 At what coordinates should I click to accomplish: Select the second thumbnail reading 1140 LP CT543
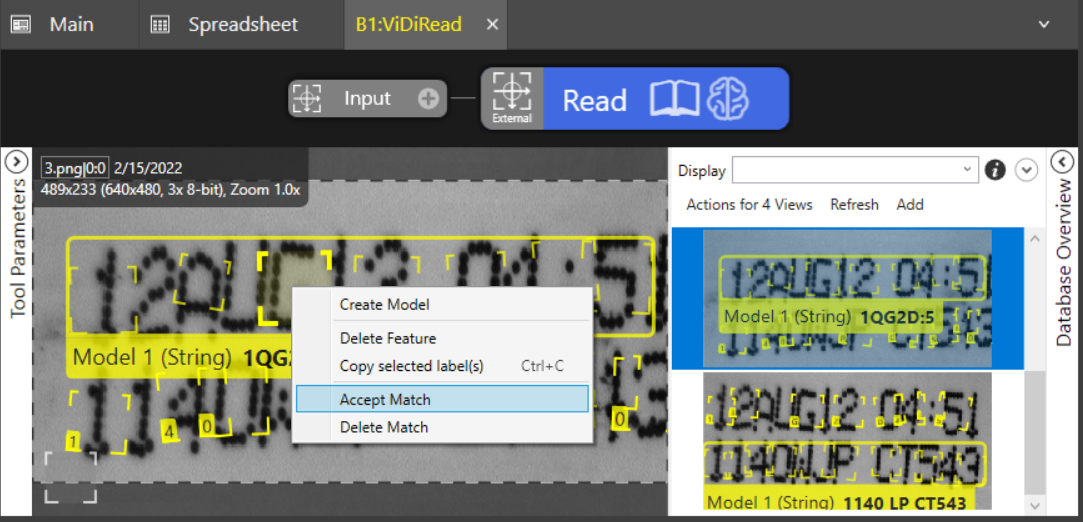(x=847, y=443)
